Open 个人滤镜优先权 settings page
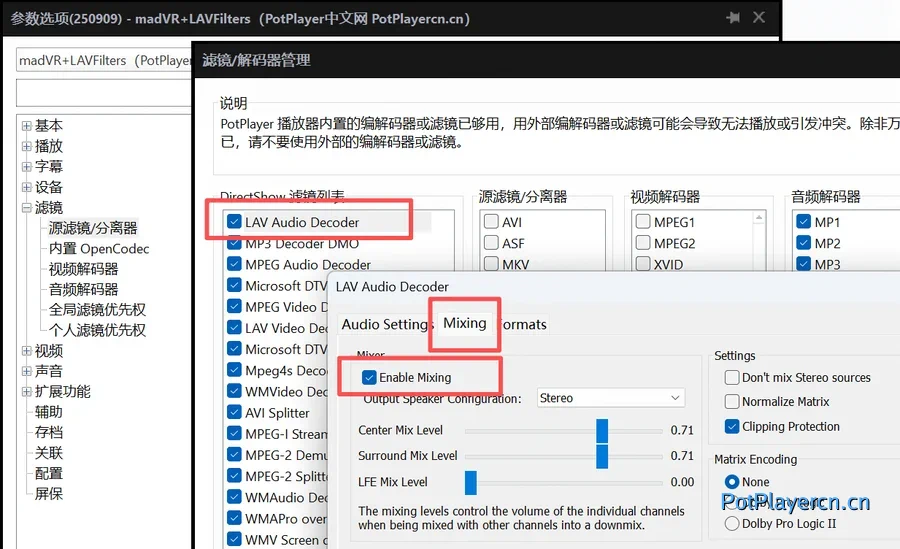 click(97, 330)
